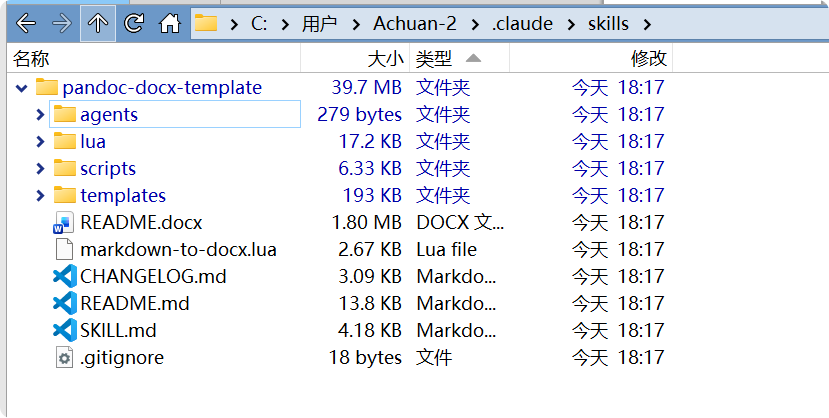Jump to 用户 in the address bar
Screen dimensions: 829x418
(x=319, y=24)
